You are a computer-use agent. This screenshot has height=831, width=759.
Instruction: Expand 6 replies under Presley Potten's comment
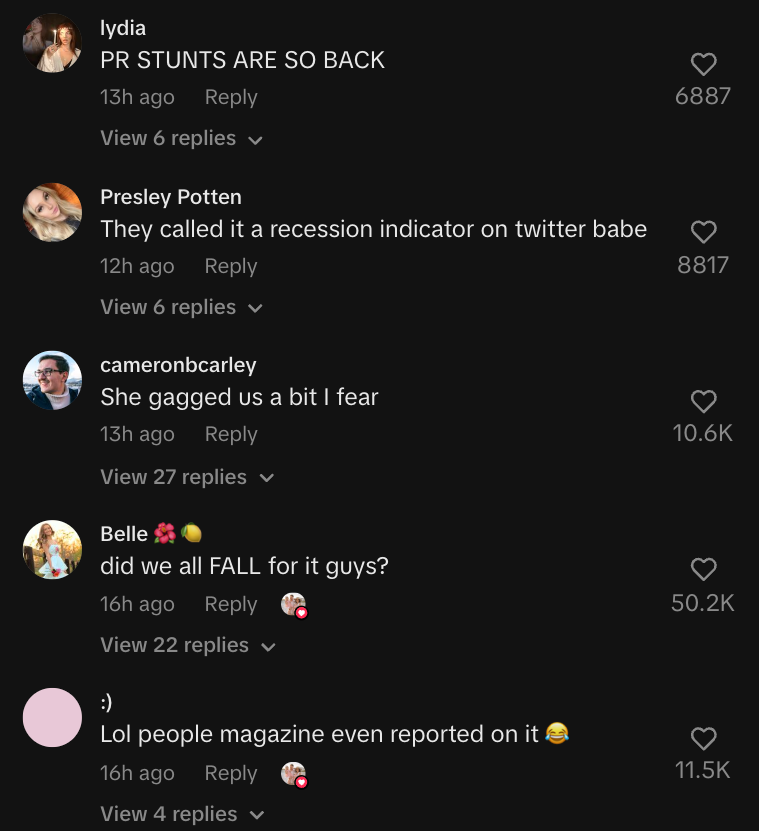[x=181, y=307]
